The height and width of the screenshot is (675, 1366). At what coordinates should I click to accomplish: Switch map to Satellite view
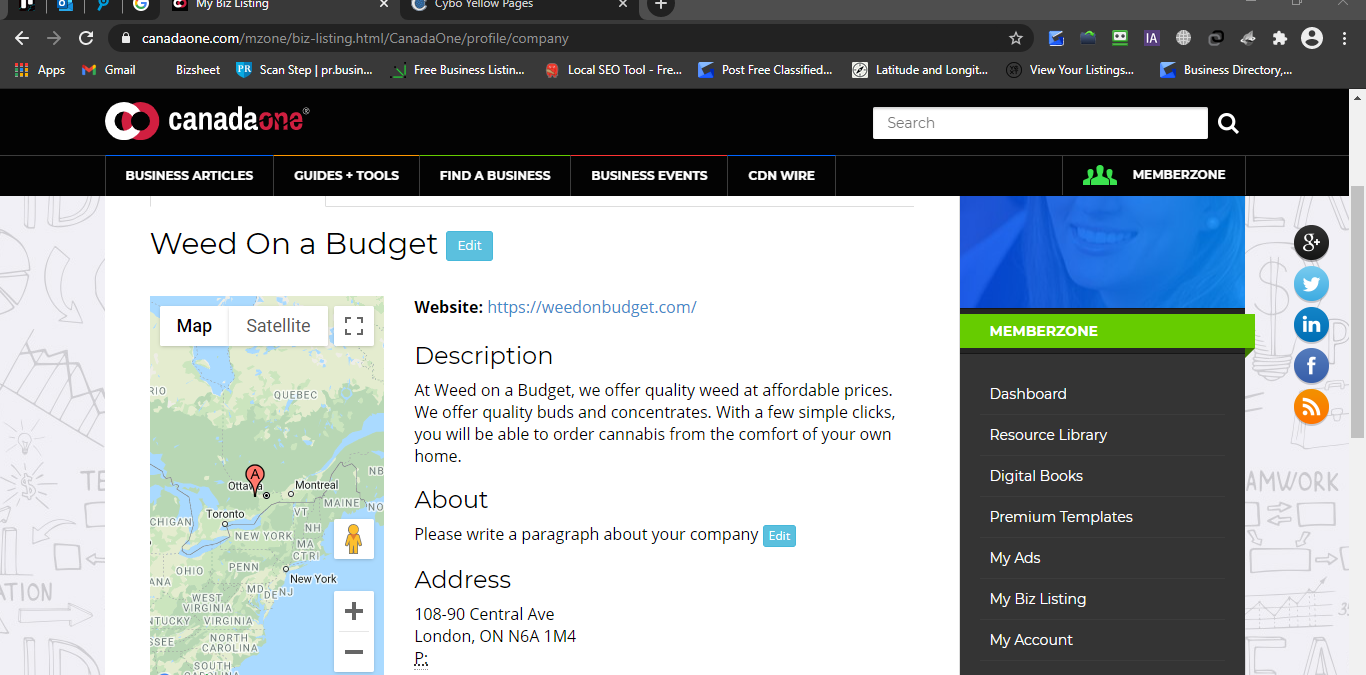tap(278, 326)
